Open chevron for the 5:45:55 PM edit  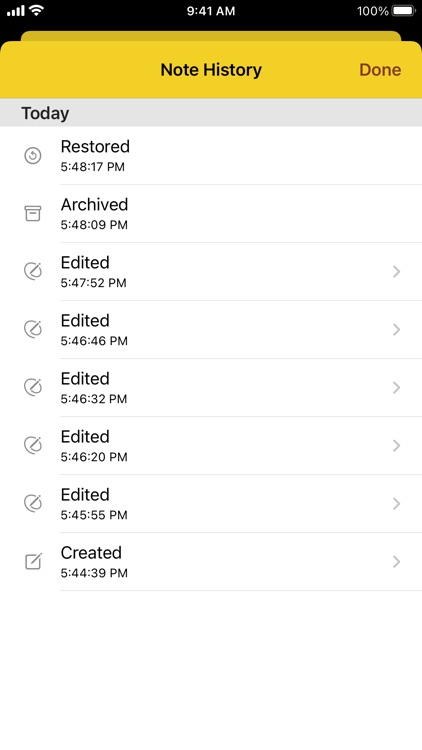tap(396, 504)
